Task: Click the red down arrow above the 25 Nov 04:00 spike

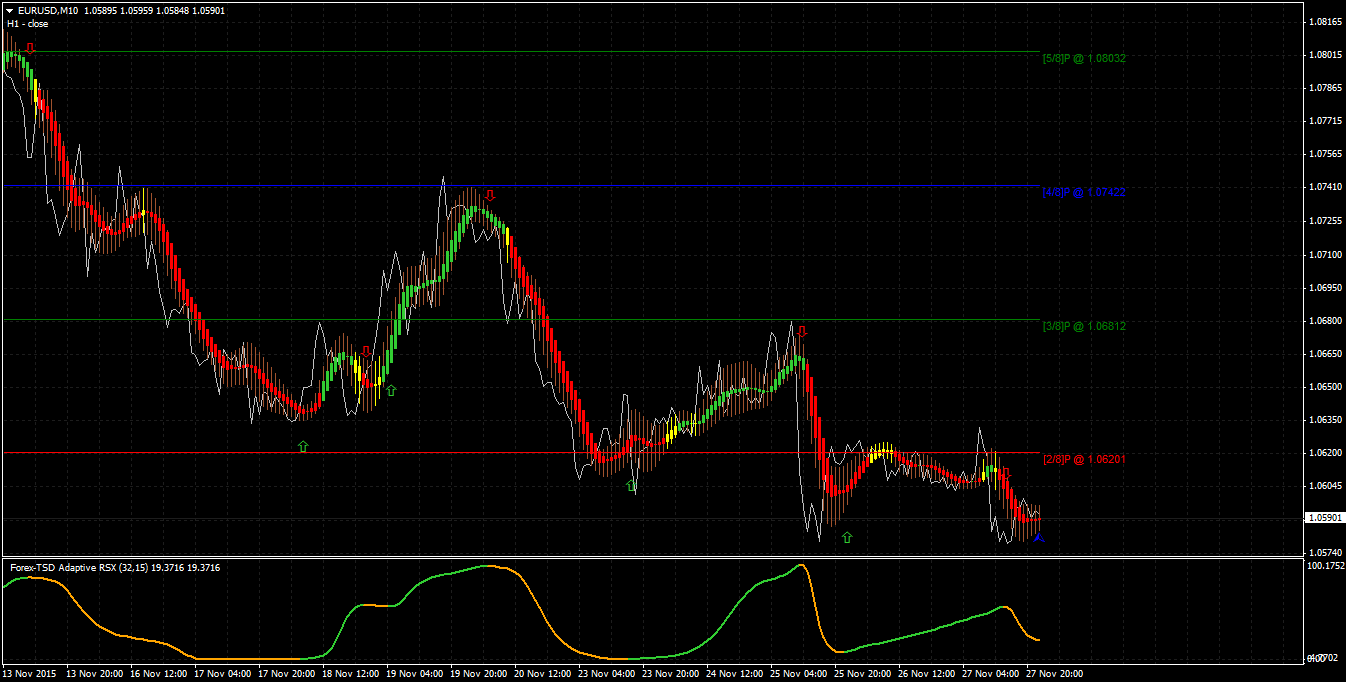Action: (x=802, y=331)
